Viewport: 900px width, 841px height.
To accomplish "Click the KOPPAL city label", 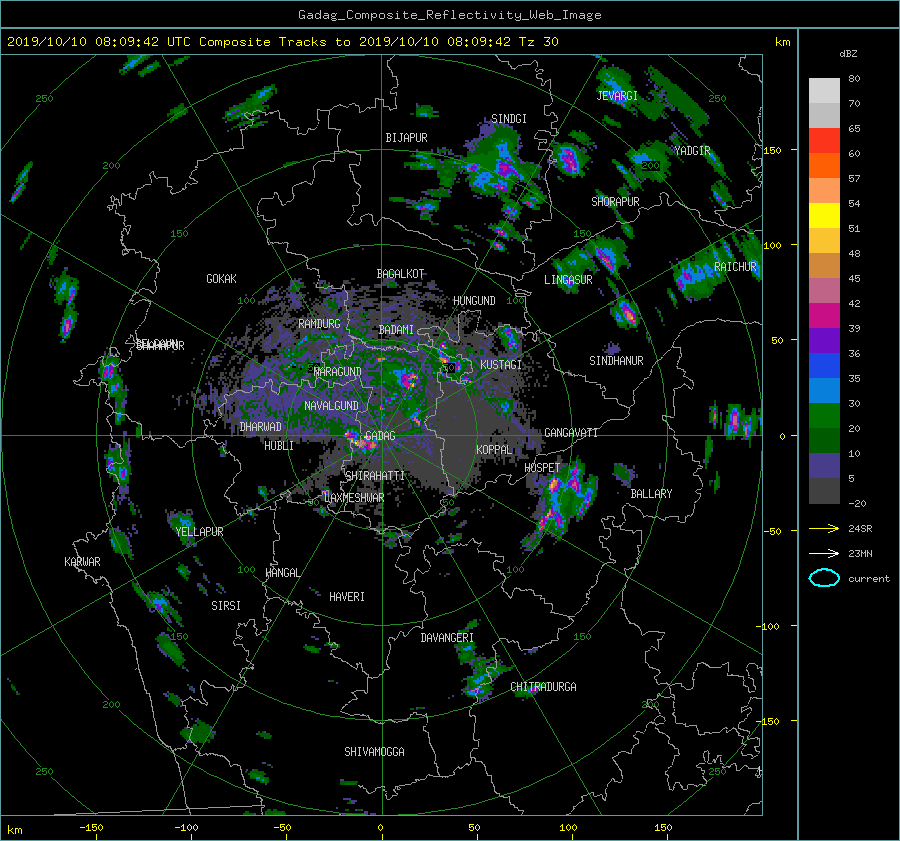I will click(494, 449).
